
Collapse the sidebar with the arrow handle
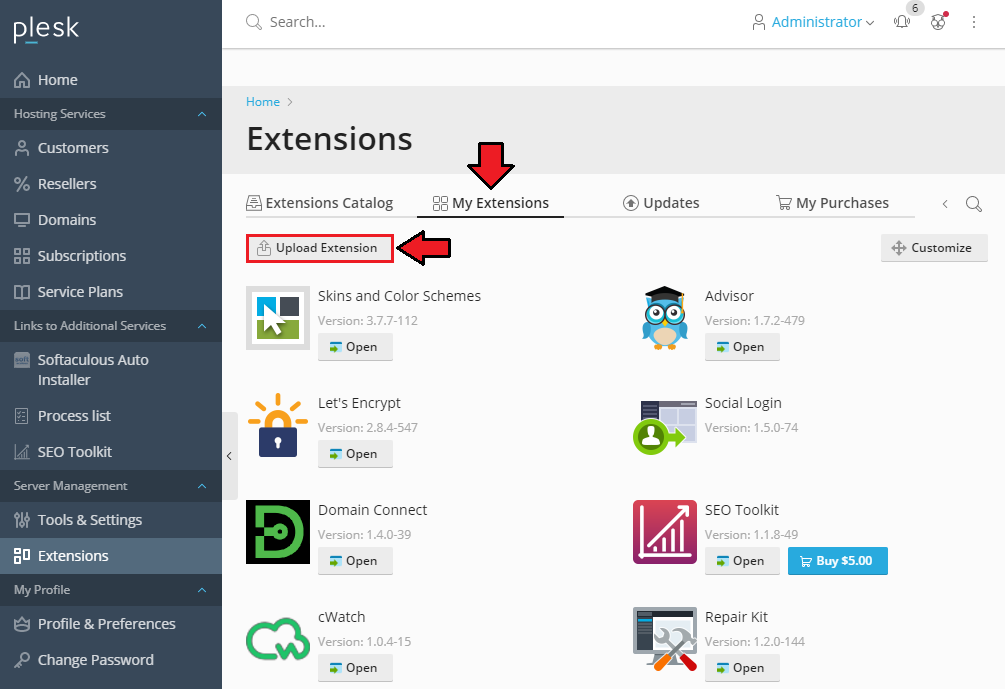229,456
